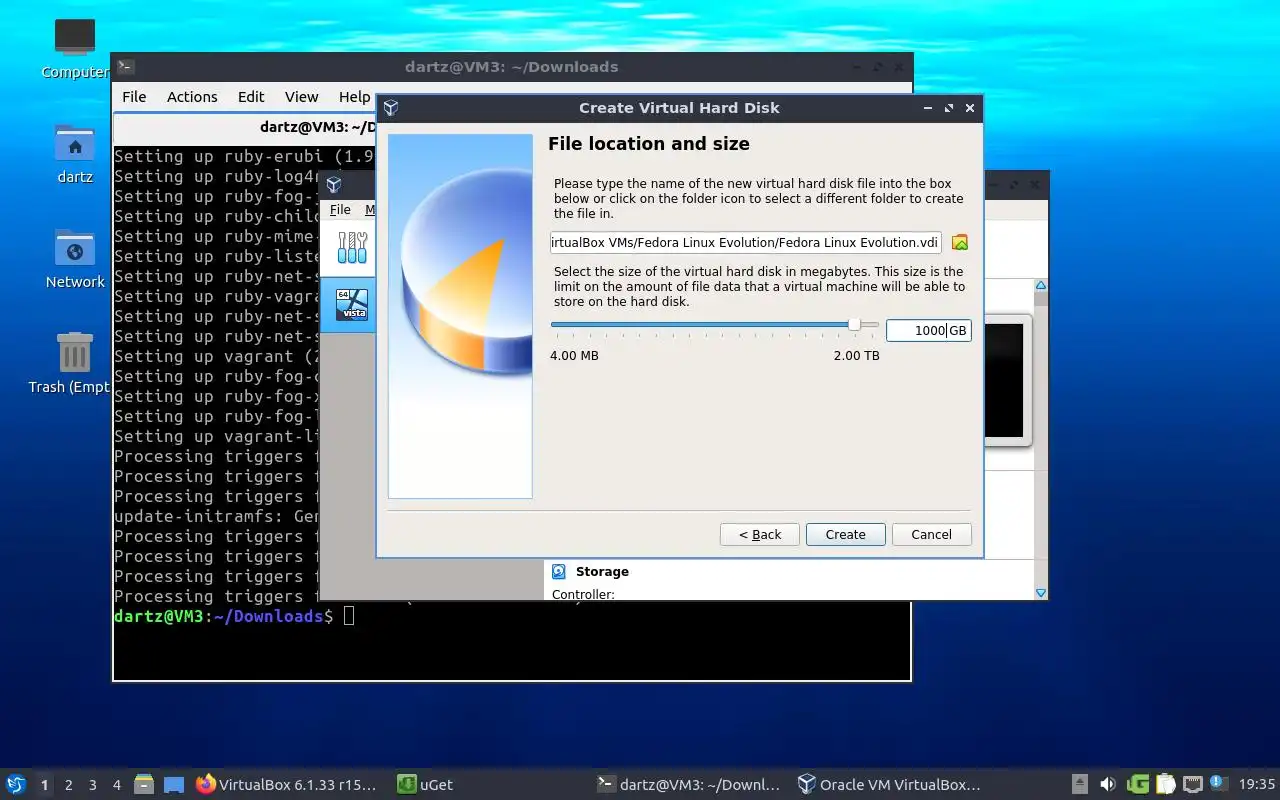Open the Trash desktop icon
Image resolution: width=1280 pixels, height=800 pixels.
[75, 353]
